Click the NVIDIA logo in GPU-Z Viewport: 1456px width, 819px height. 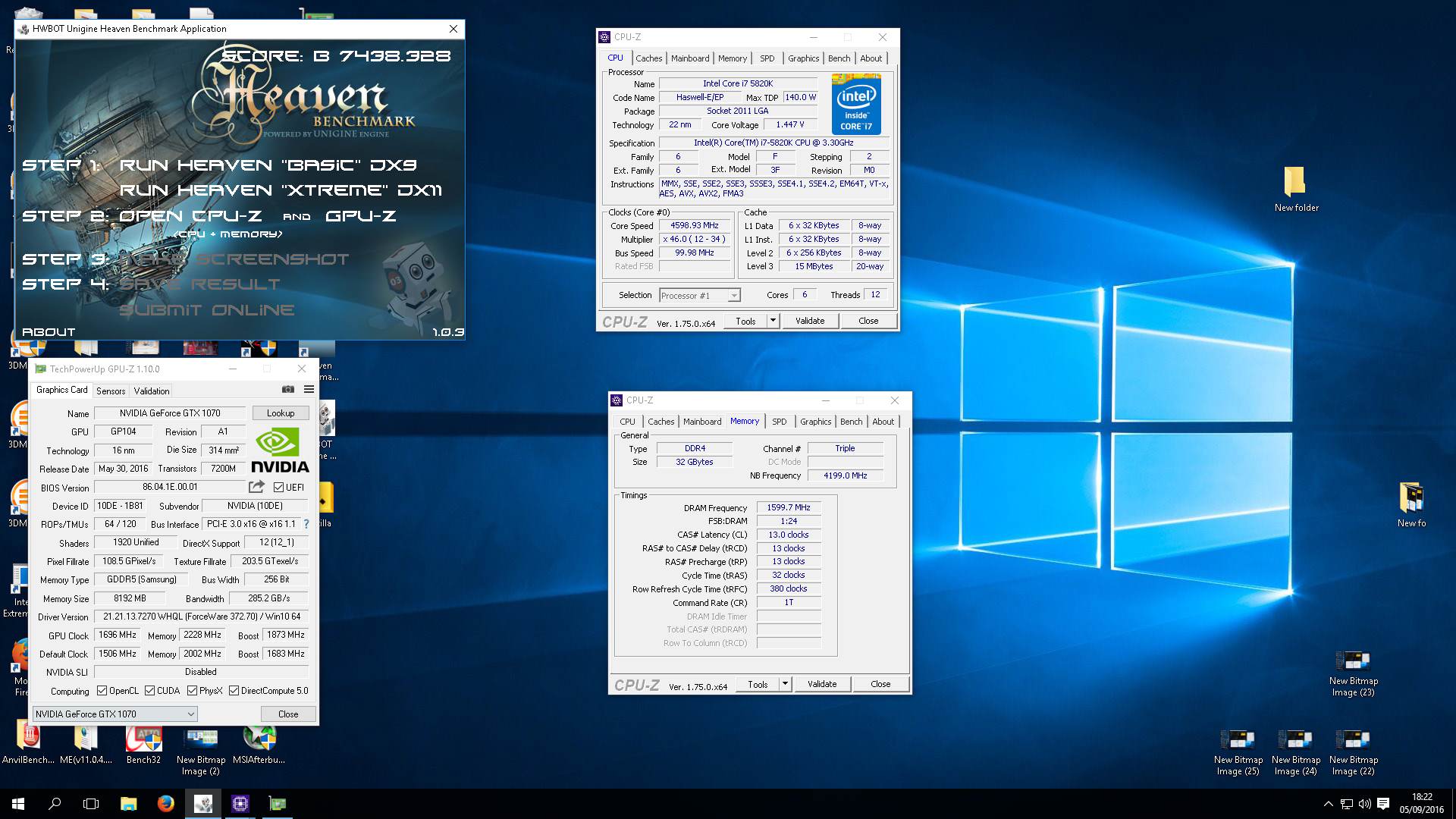point(280,450)
